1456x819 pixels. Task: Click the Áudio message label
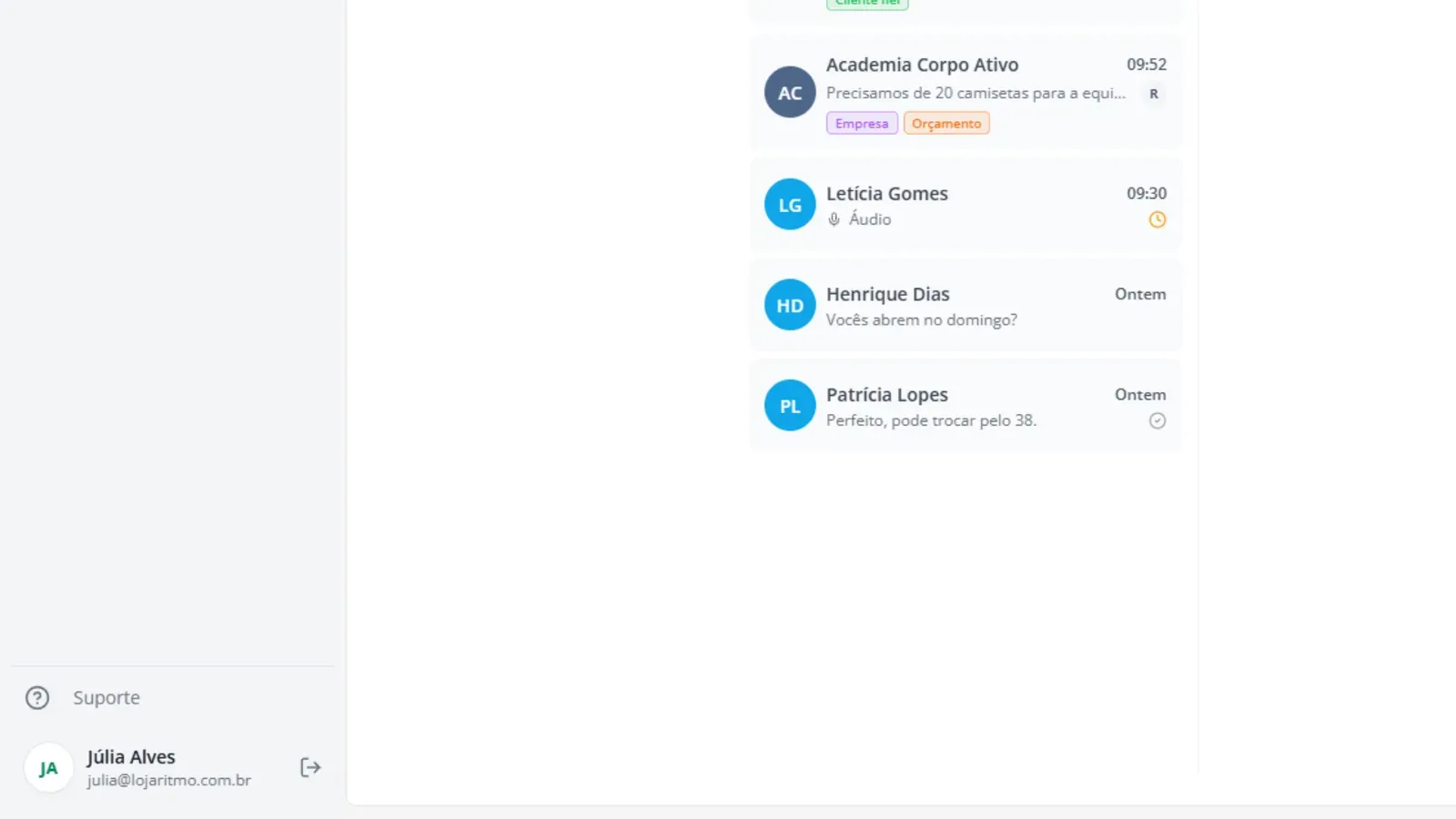(870, 219)
